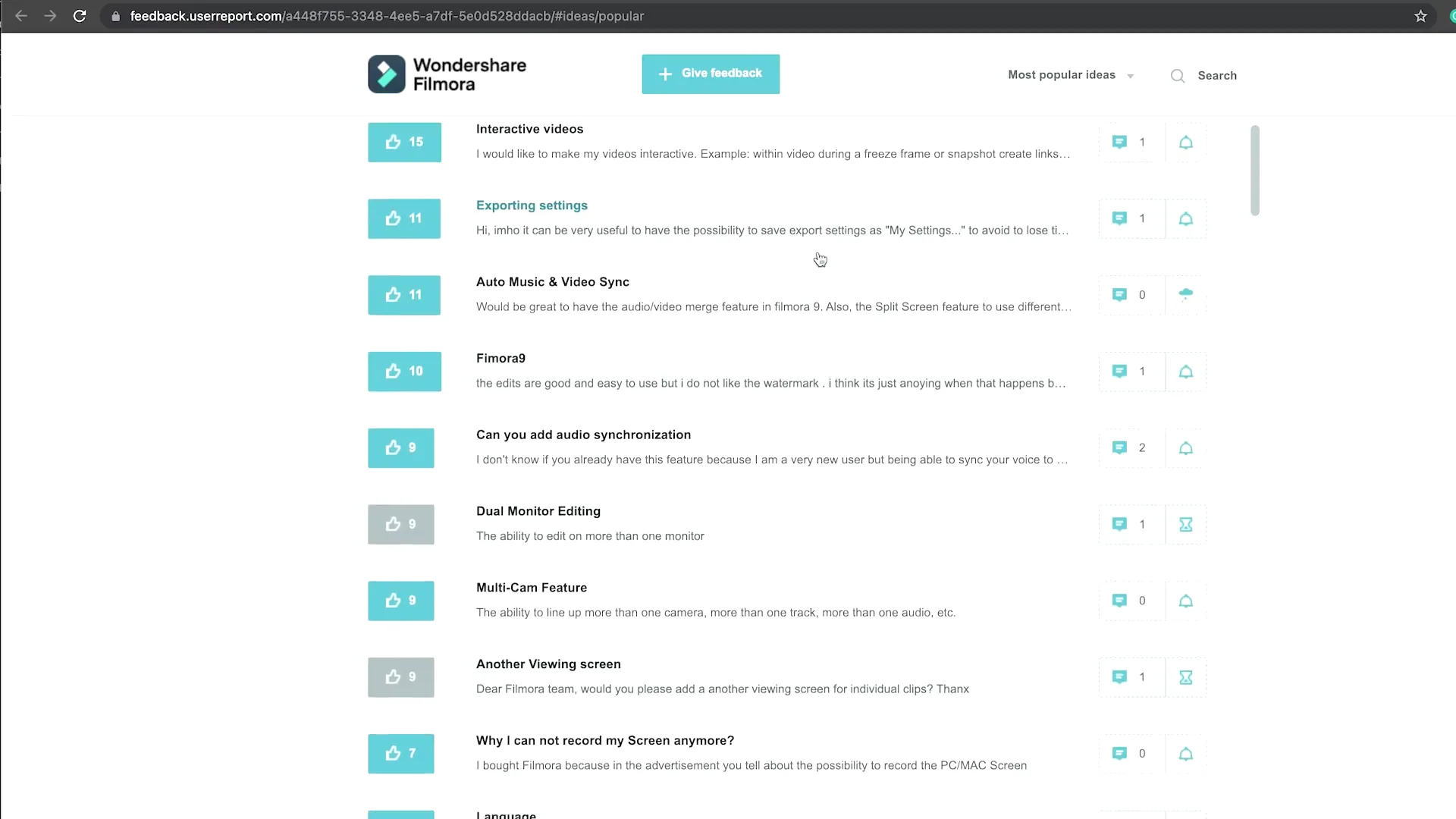The width and height of the screenshot is (1456, 819).
Task: Click the comment icon on Auto Music & Video Sync
Action: tap(1119, 294)
